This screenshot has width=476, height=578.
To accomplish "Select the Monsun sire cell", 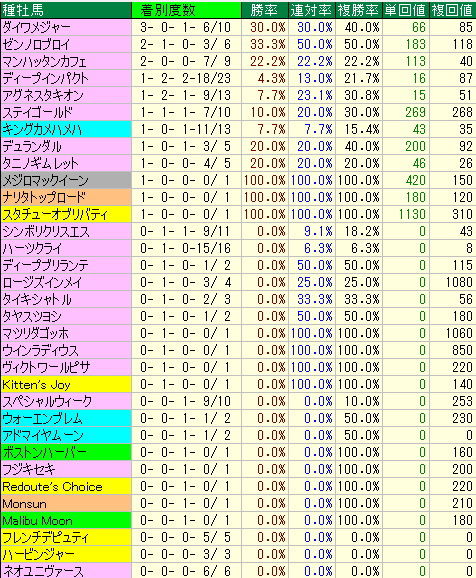I will point(66,503).
